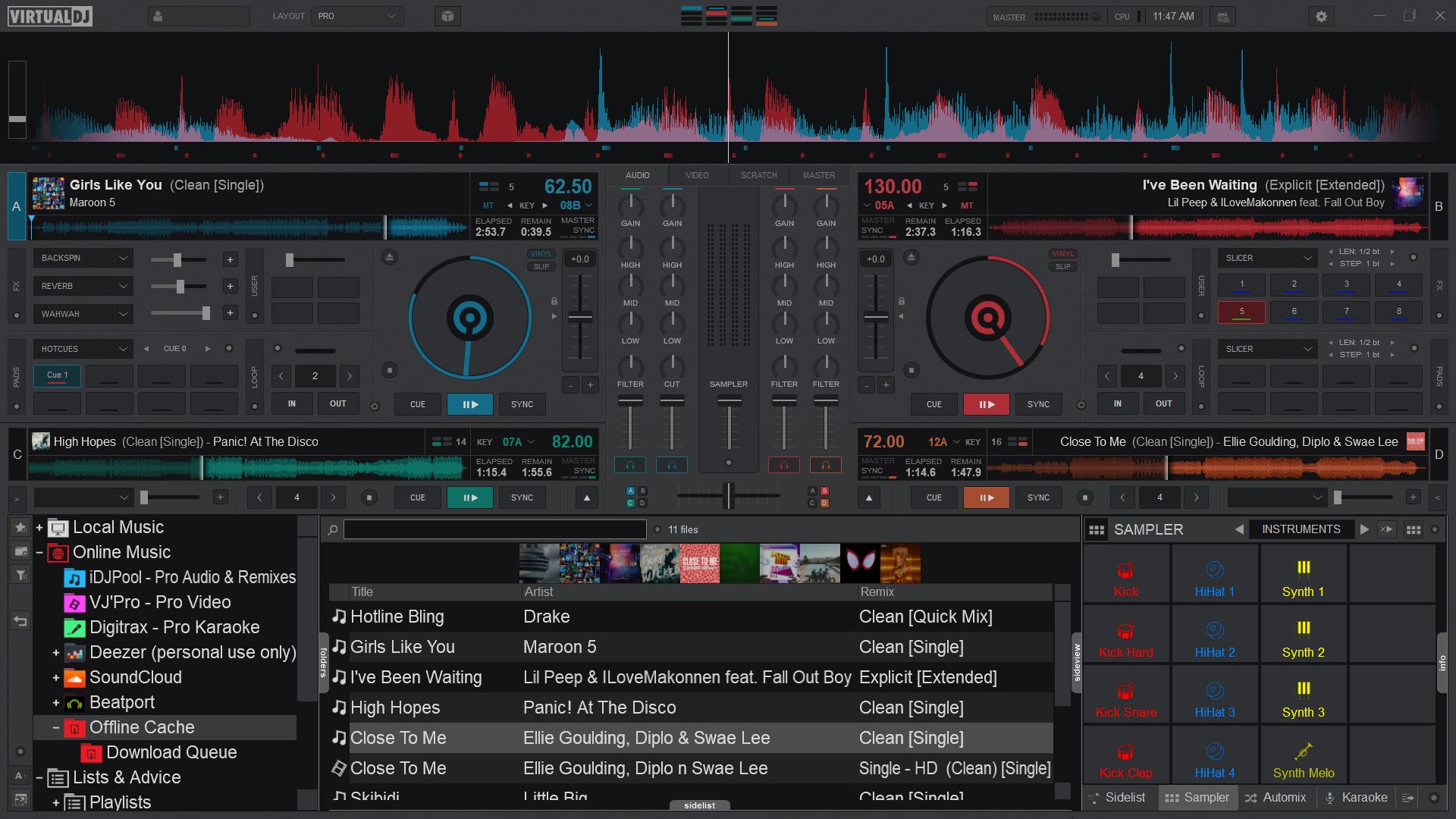Click the crossfader slider
This screenshot has width=1456, height=819.
coord(728,496)
